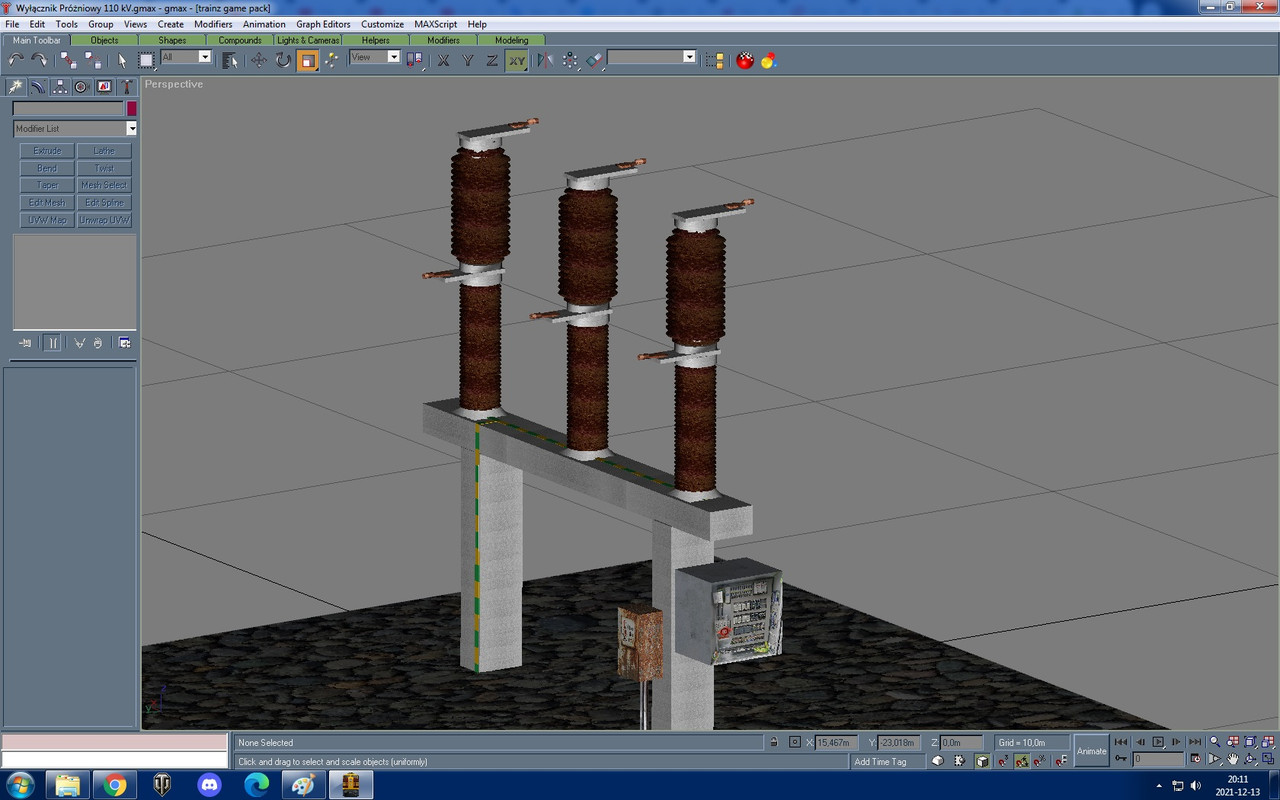The height and width of the screenshot is (800, 1280).
Task: Toggle Restrict to Z axis constraint
Action: pos(492,60)
